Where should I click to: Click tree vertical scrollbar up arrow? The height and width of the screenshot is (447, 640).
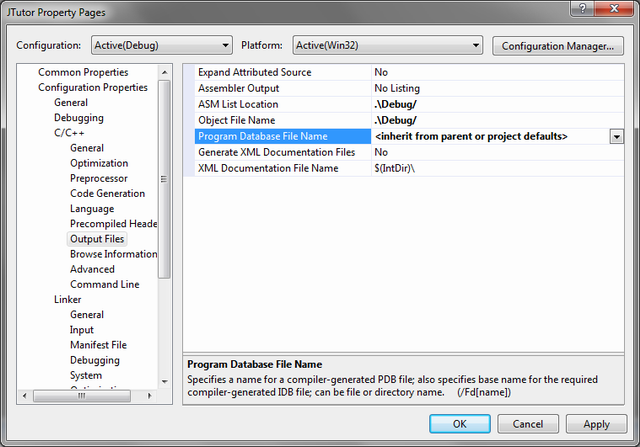point(164,72)
